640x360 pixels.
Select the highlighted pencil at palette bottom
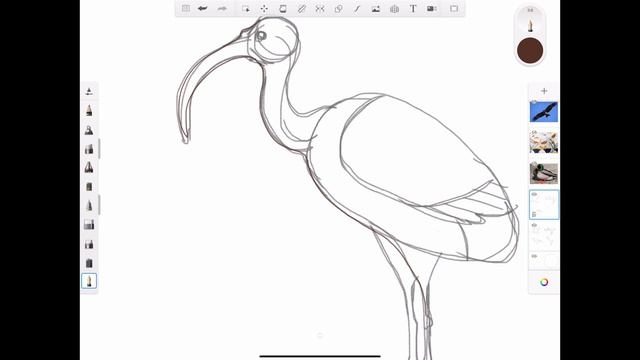[x=89, y=281]
